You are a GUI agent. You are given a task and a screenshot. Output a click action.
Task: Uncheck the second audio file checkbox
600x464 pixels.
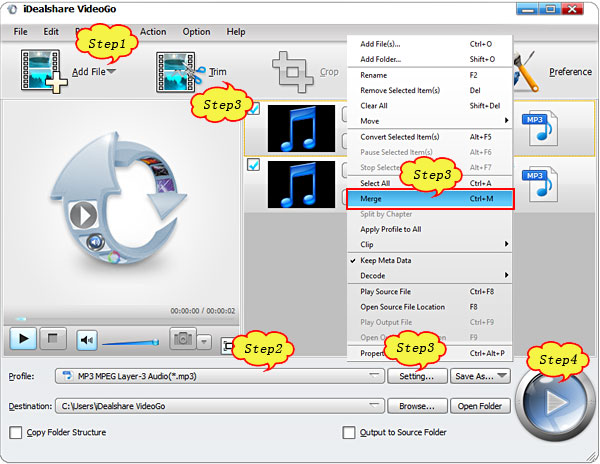click(254, 165)
